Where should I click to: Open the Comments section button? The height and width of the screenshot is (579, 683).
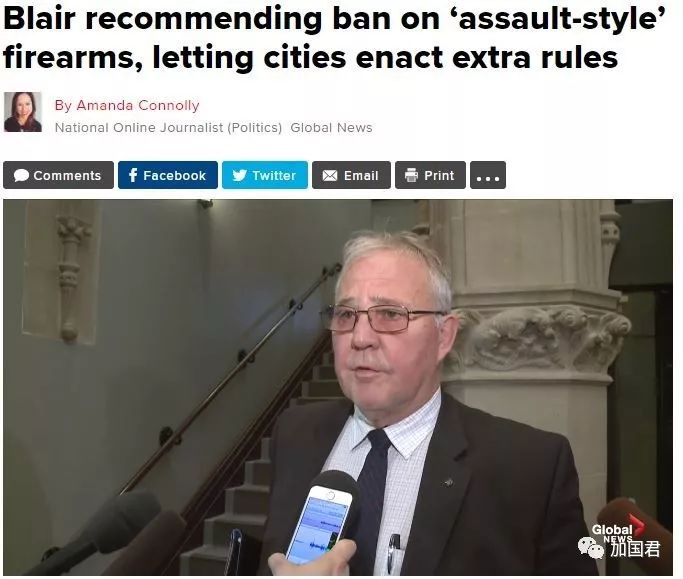[x=58, y=175]
